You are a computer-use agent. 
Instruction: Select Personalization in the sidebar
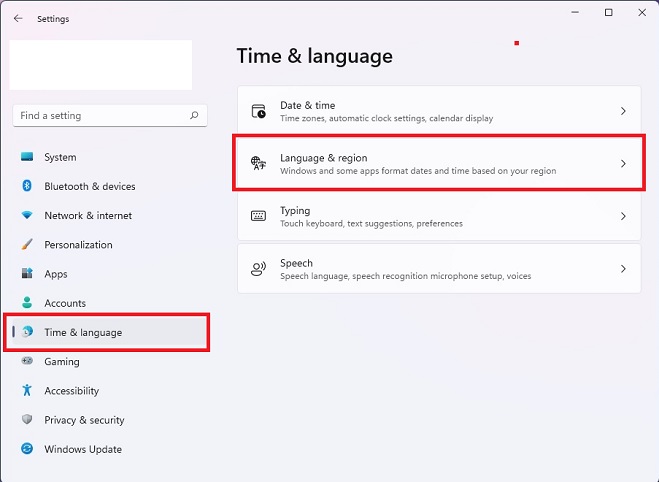pyautogui.click(x=79, y=245)
